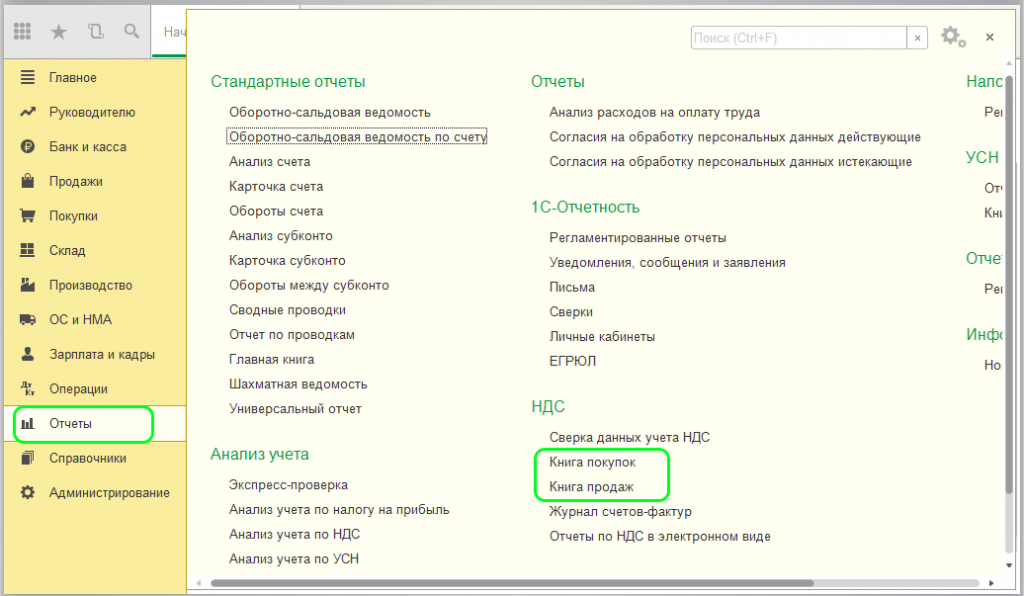
Task: Open the Банк и касса section
Action: pos(87,147)
